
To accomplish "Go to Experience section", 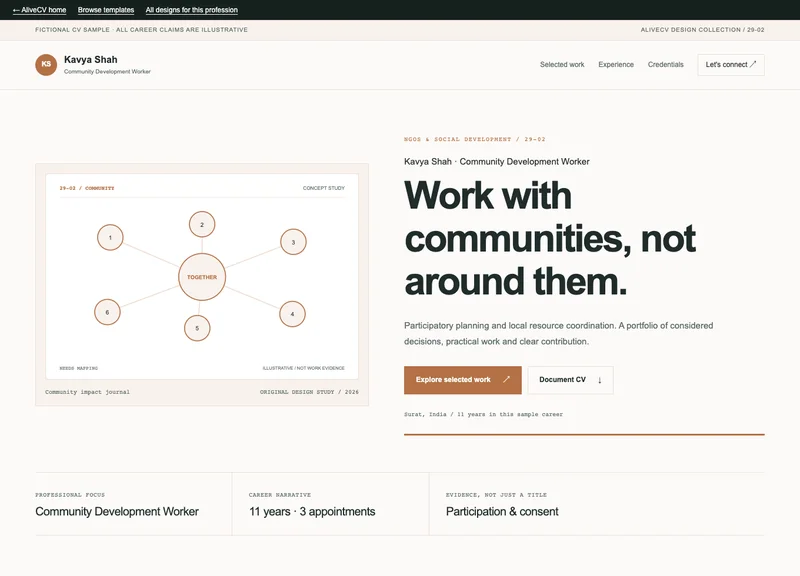I will click(616, 64).
